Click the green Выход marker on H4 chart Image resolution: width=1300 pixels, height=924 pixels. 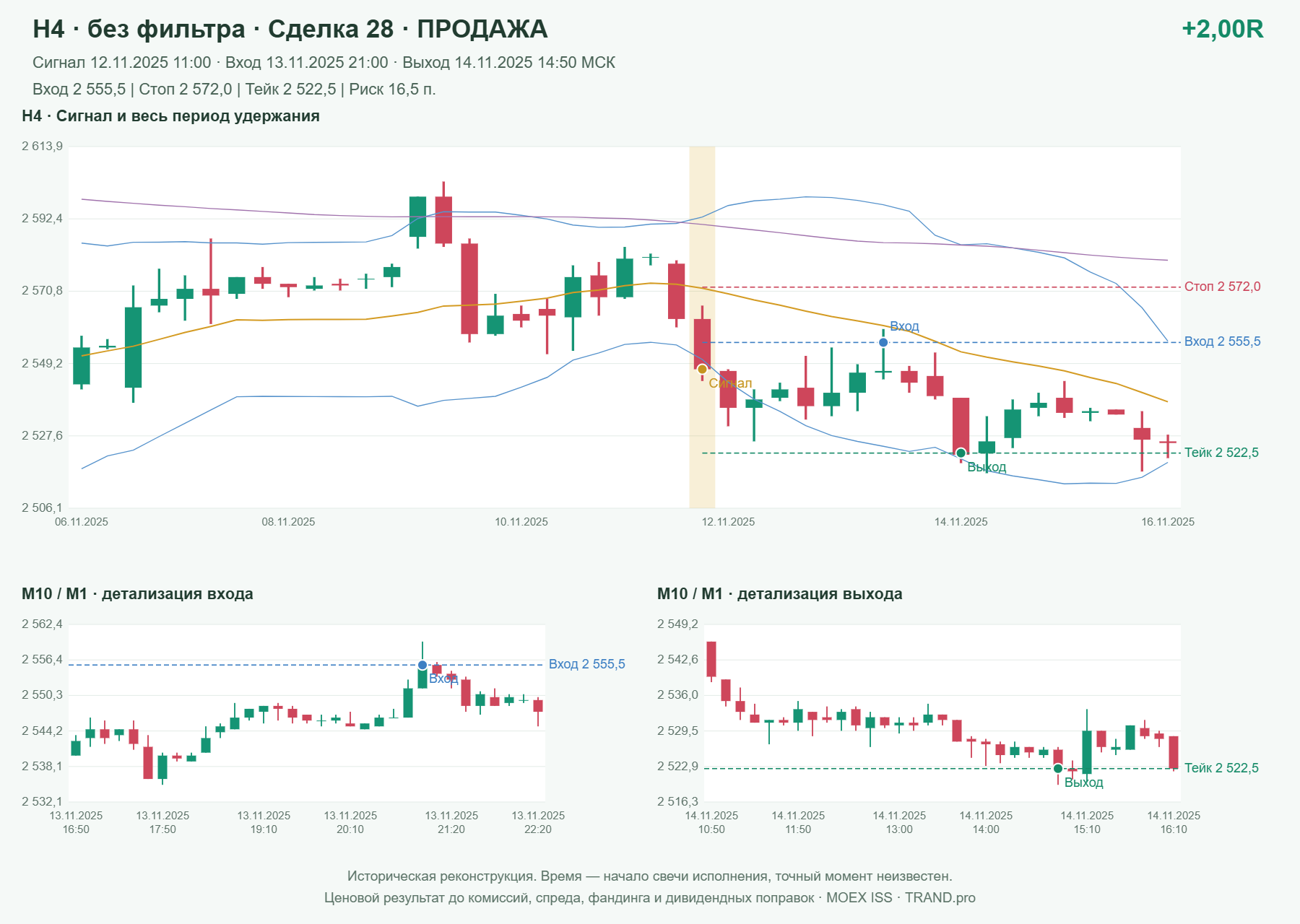point(961,453)
